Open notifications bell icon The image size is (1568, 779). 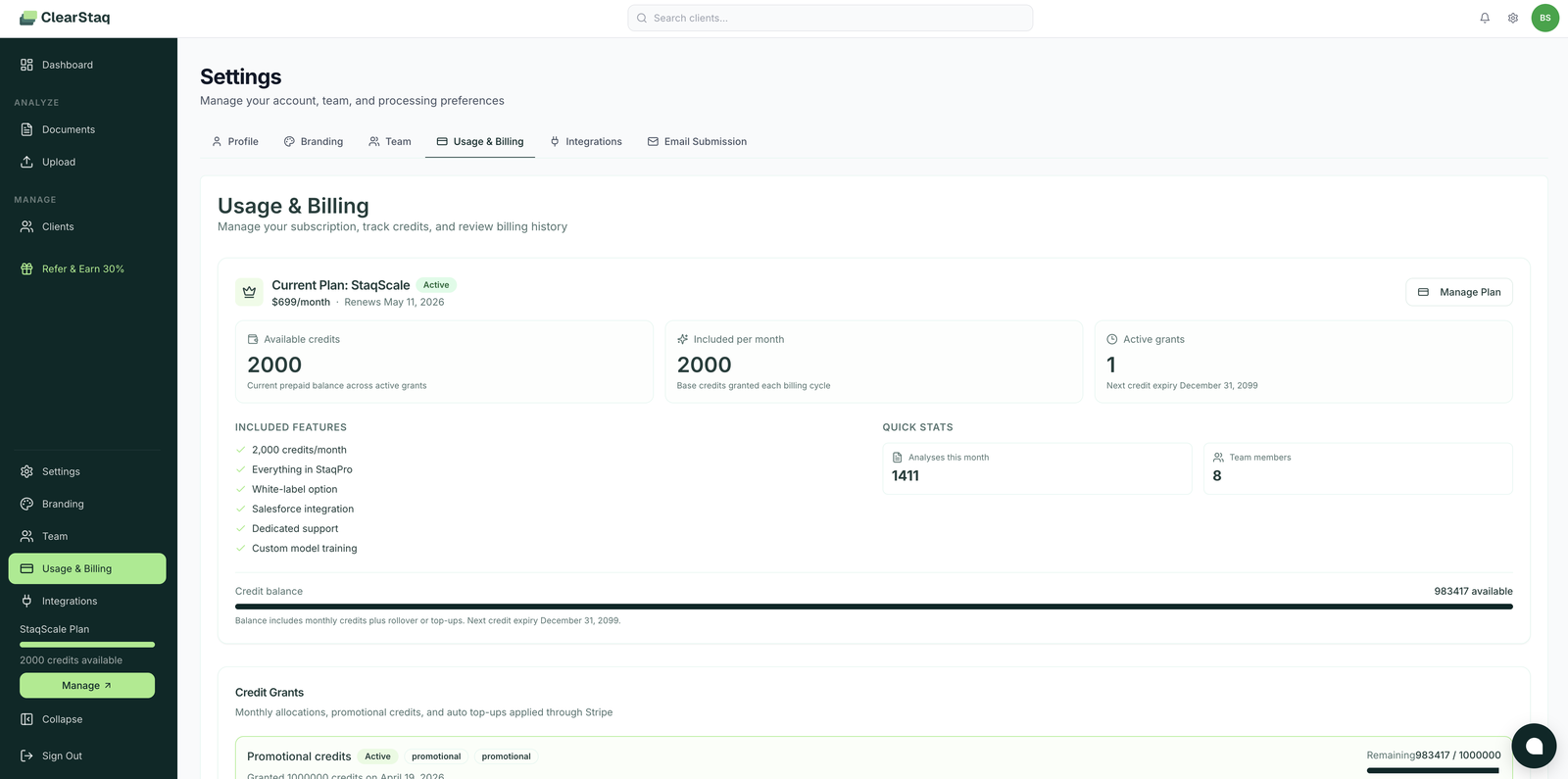coord(1485,18)
